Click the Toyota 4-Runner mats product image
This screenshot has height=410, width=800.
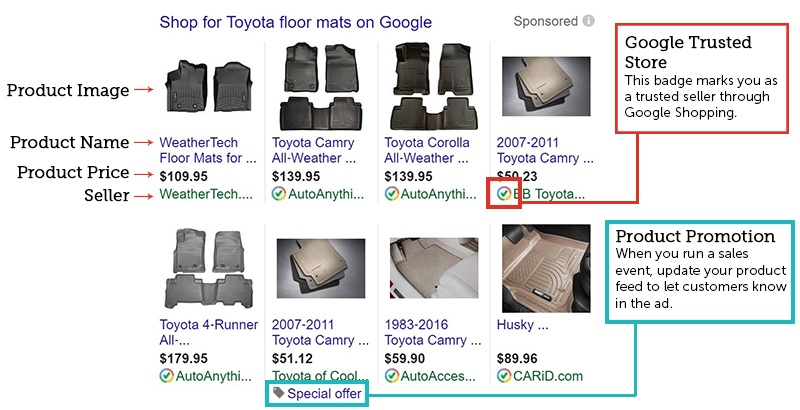206,268
